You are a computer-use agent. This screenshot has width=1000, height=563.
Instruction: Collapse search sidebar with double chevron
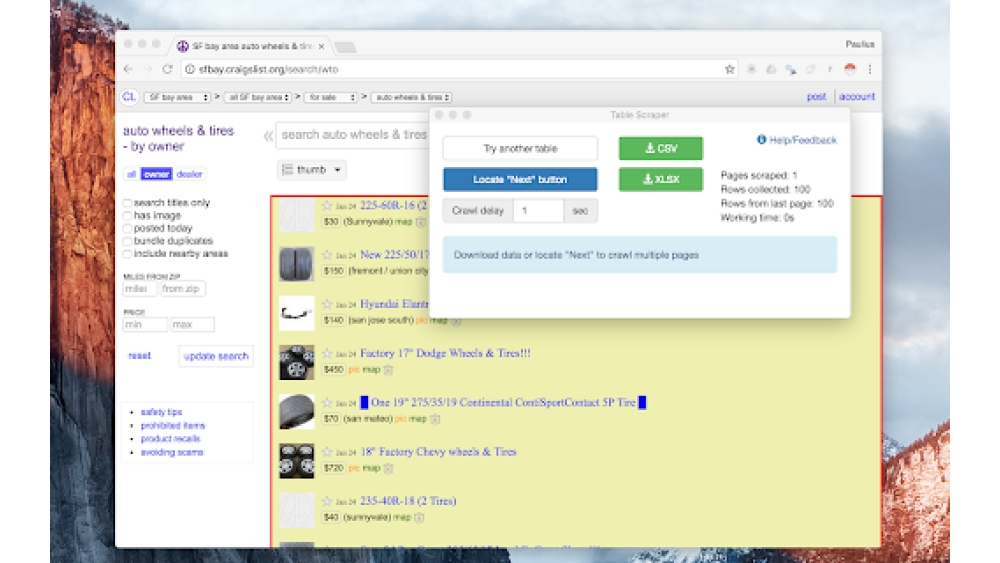tap(268, 135)
